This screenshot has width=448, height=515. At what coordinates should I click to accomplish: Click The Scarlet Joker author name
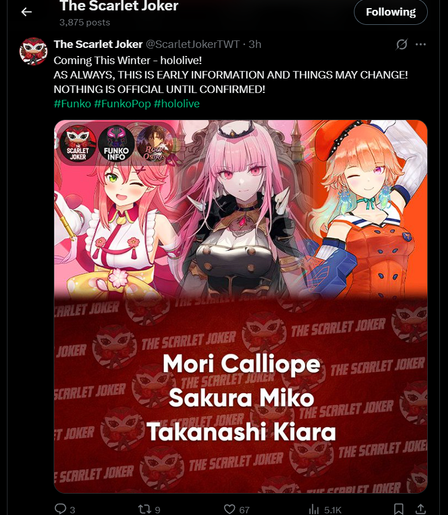coord(98,44)
